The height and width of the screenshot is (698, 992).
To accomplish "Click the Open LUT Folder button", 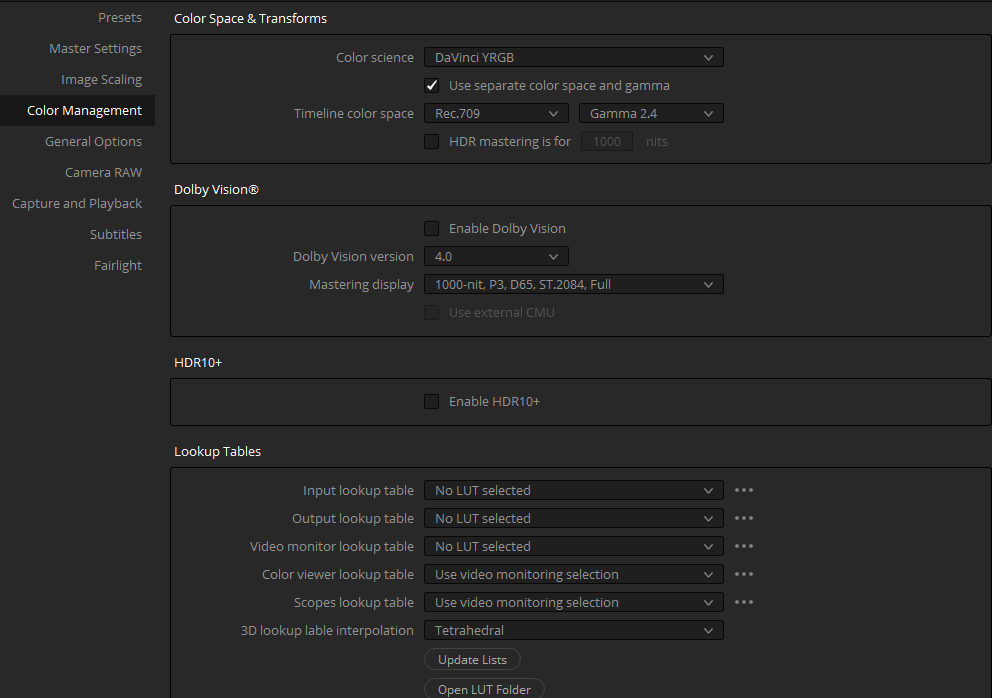I will (x=484, y=689).
